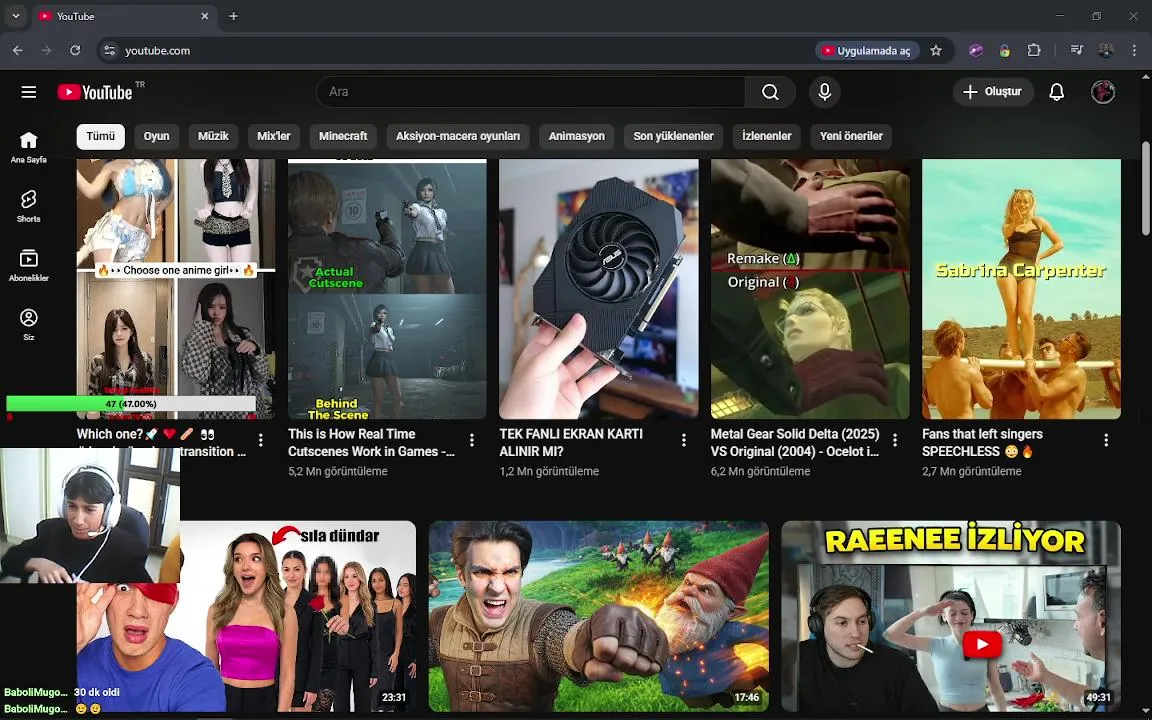The image size is (1152, 720).
Task: Click the page vertical scrollbar
Action: pyautogui.click(x=1146, y=189)
